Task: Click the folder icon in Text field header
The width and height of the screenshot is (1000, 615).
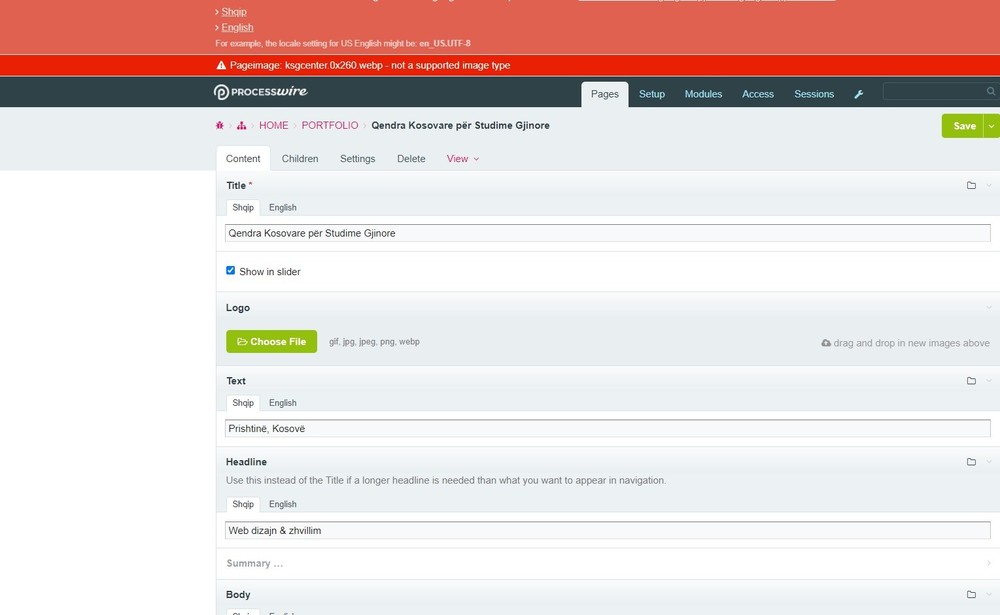Action: click(x=971, y=381)
